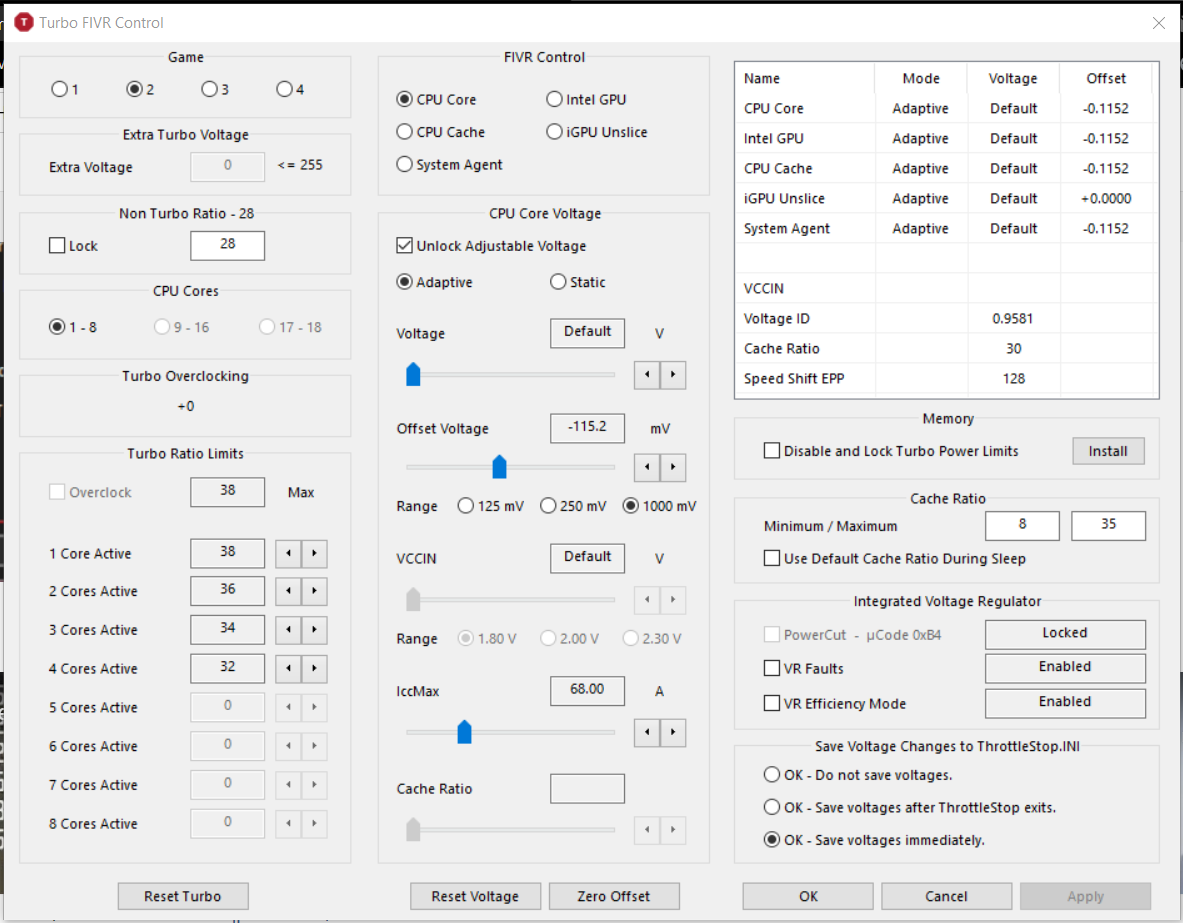Click the Voltage slider handle
This screenshot has width=1183, height=923.
pyautogui.click(x=413, y=374)
